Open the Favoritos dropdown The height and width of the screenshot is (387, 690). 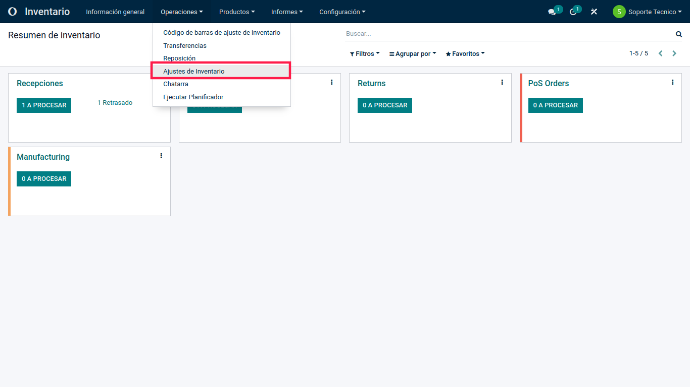coord(465,54)
